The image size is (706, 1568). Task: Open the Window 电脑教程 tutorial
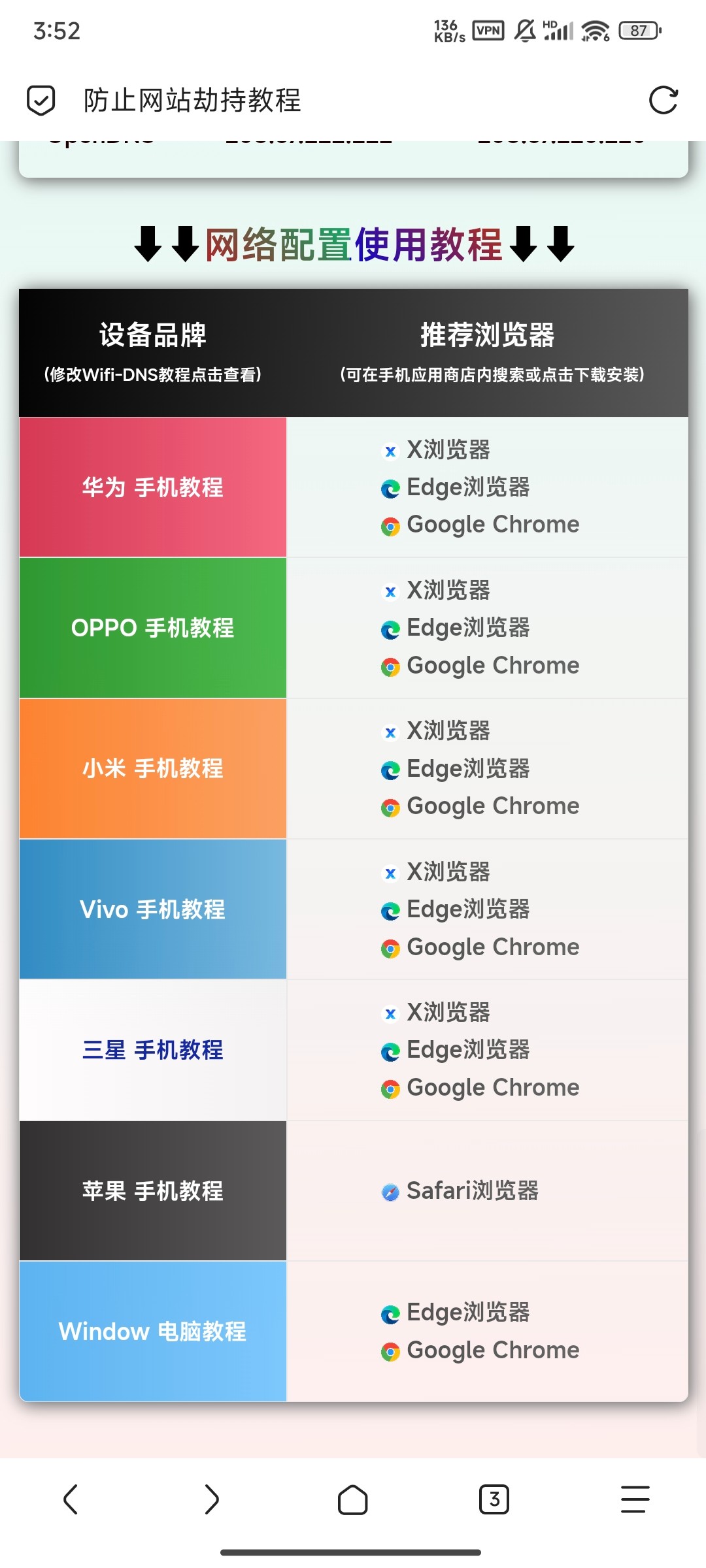tap(153, 1331)
